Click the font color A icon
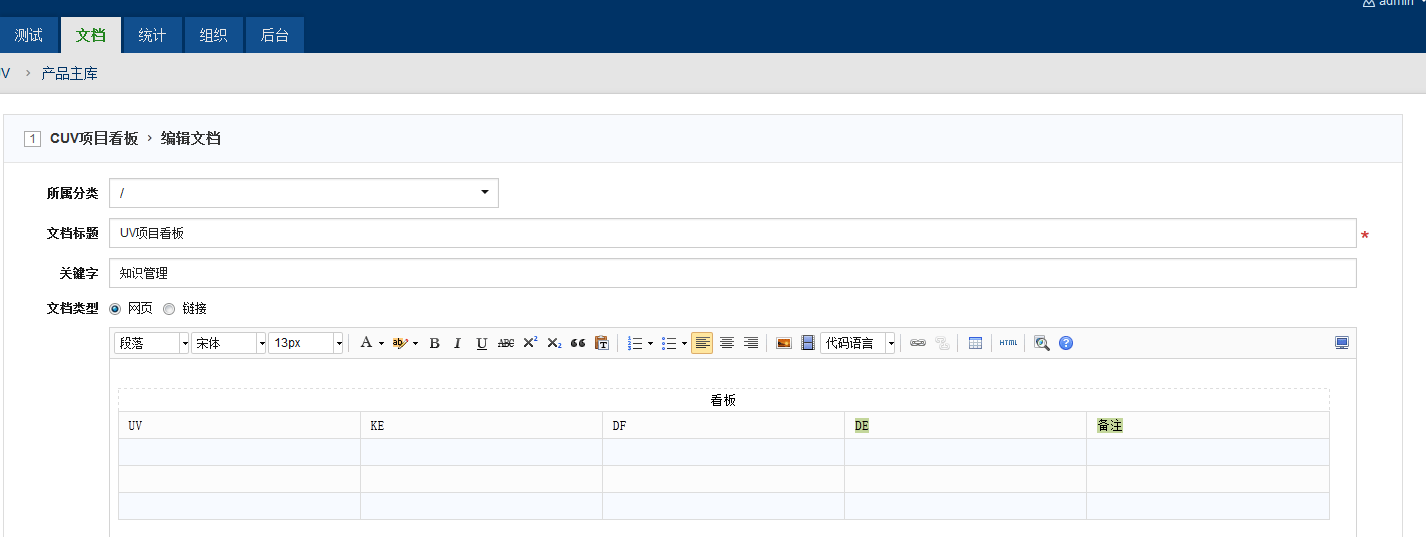The width and height of the screenshot is (1426, 537). coord(366,343)
